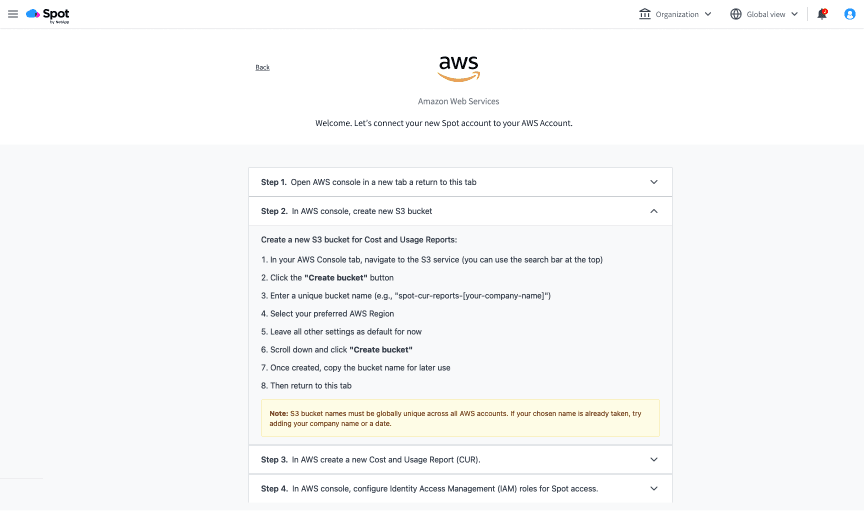Open the notifications bell
This screenshot has width=864, height=514.
(822, 14)
